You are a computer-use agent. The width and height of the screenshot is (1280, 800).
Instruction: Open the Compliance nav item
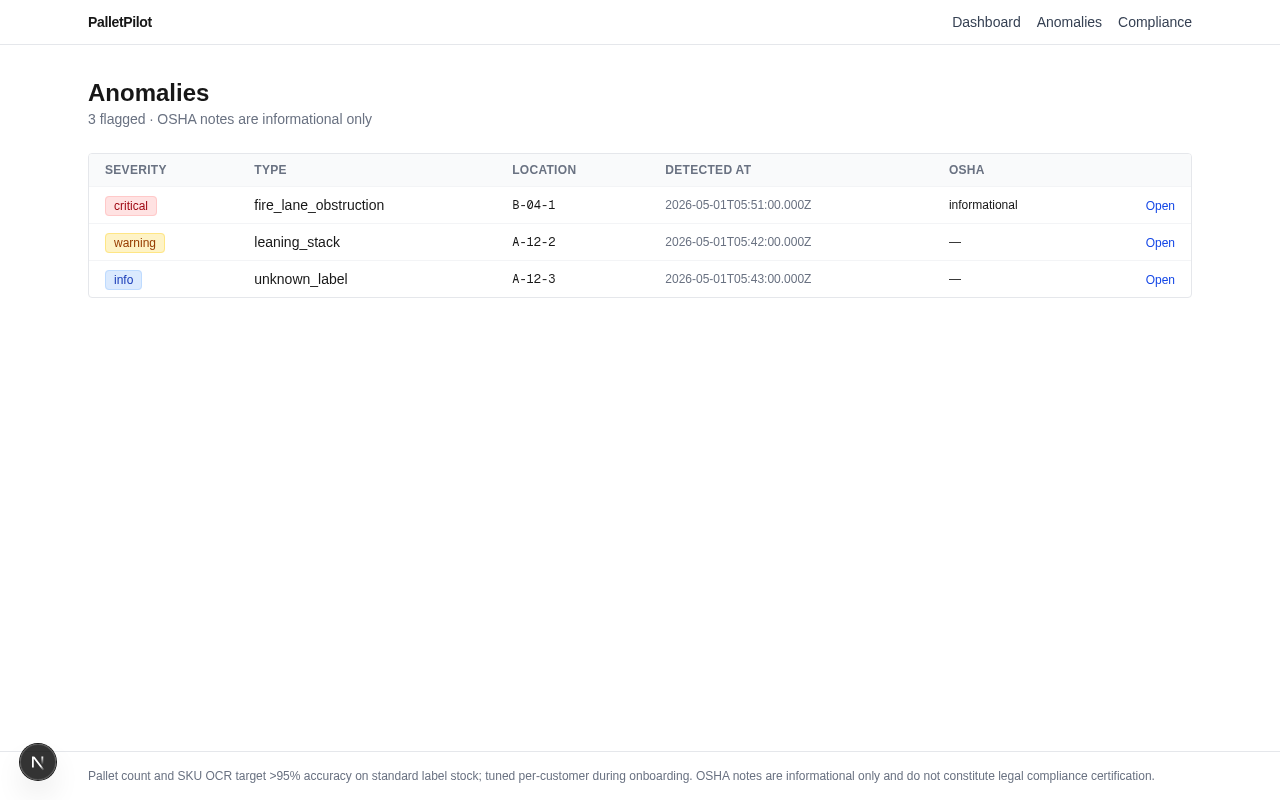click(1155, 22)
